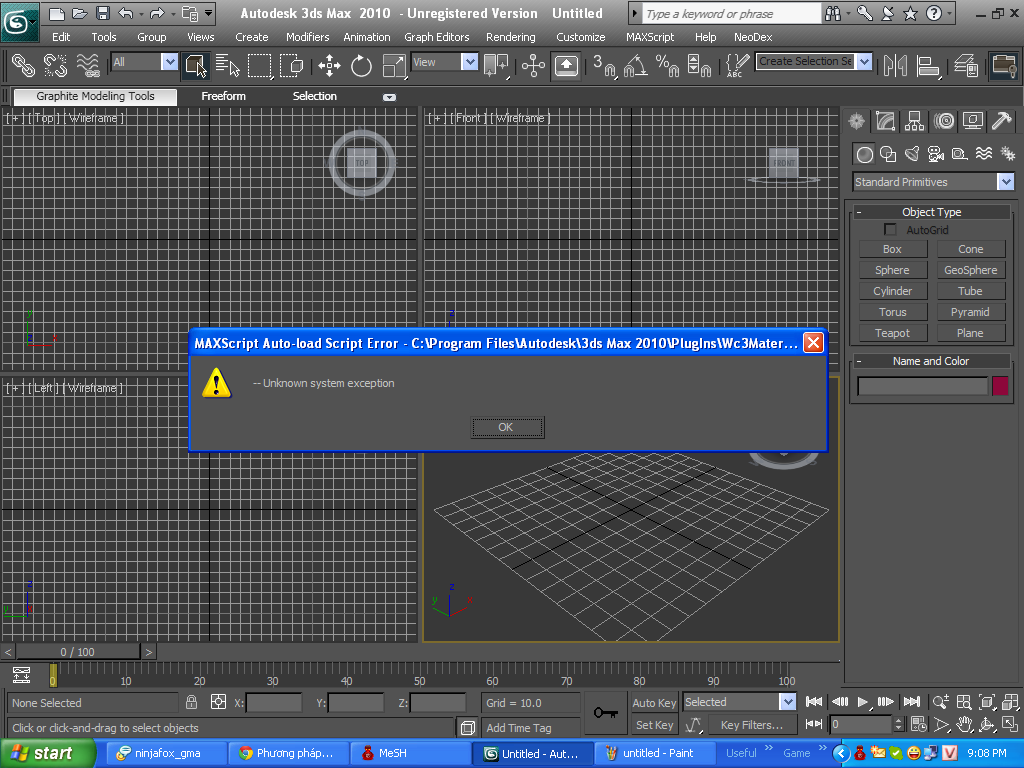Toggle Set Key animation mode
Viewport: 1024px width, 768px height.
coord(654,725)
